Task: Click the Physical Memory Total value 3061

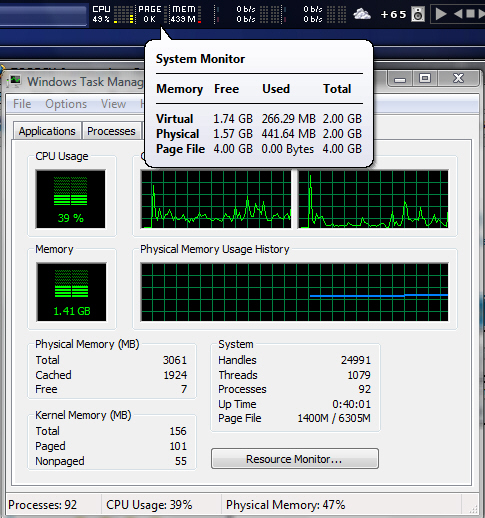Action: (x=175, y=360)
